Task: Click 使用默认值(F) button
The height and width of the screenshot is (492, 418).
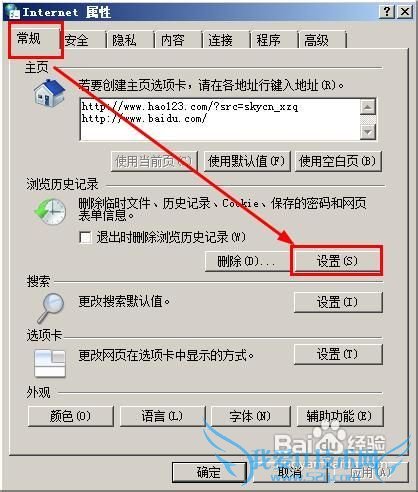Action: (x=247, y=162)
